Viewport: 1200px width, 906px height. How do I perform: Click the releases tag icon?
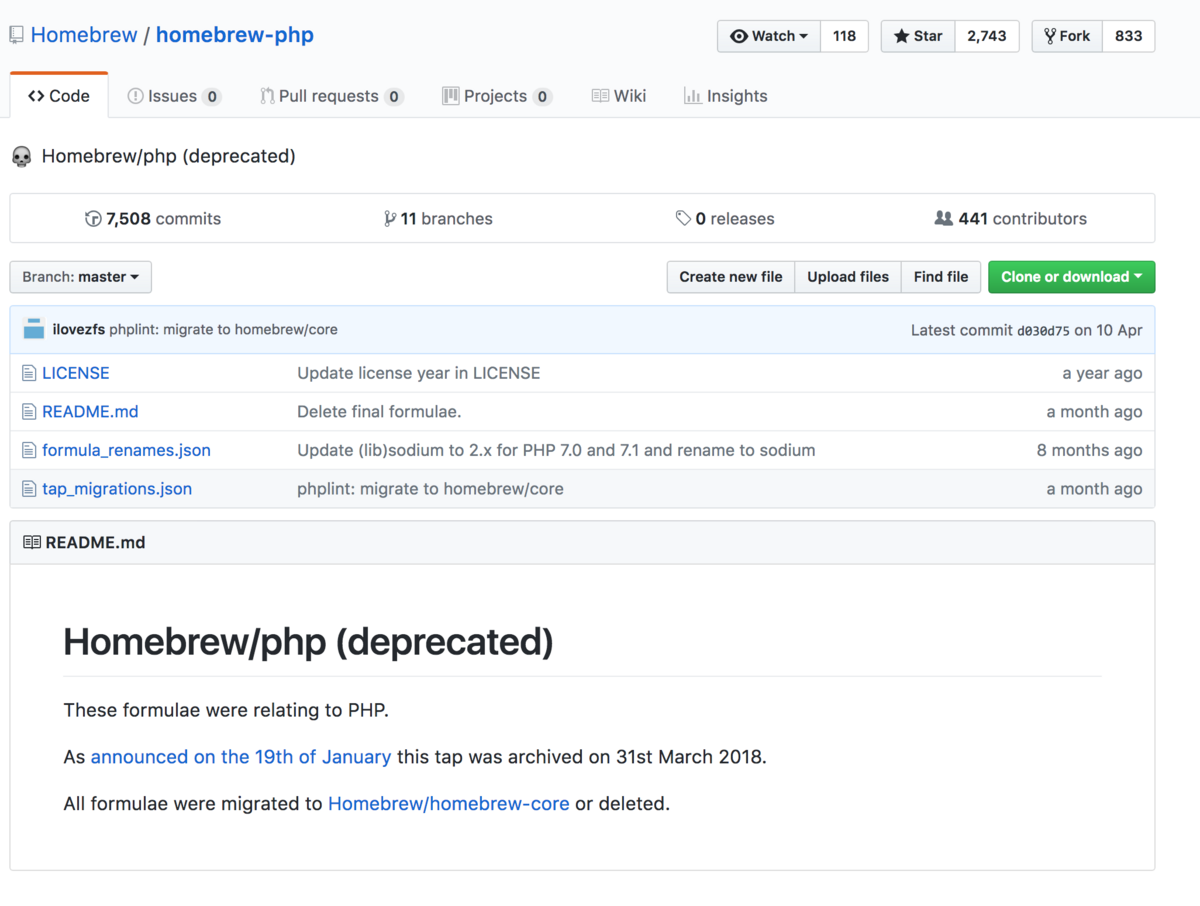[x=683, y=218]
